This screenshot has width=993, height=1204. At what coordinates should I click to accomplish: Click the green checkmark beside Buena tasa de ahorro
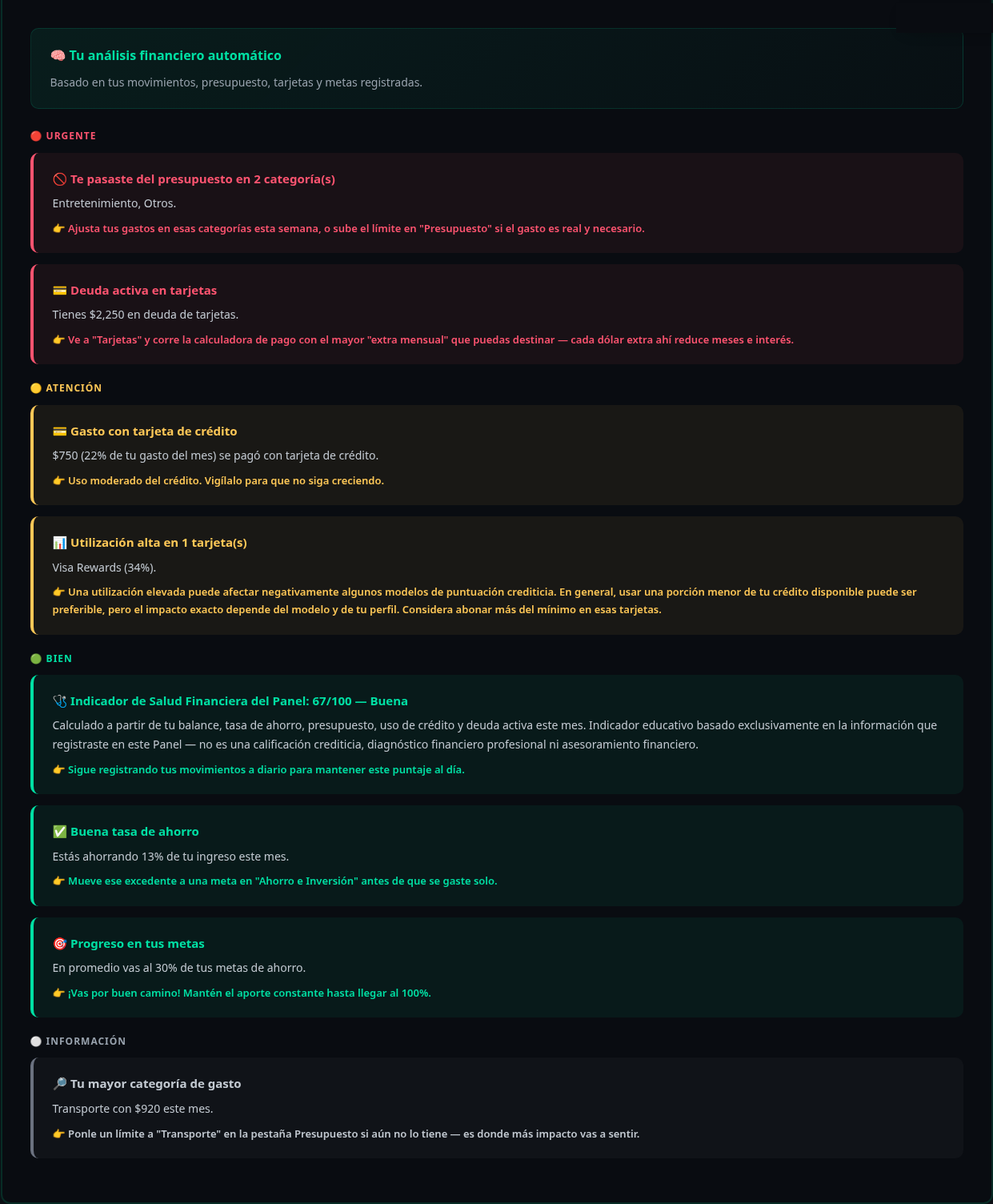pos(60,832)
